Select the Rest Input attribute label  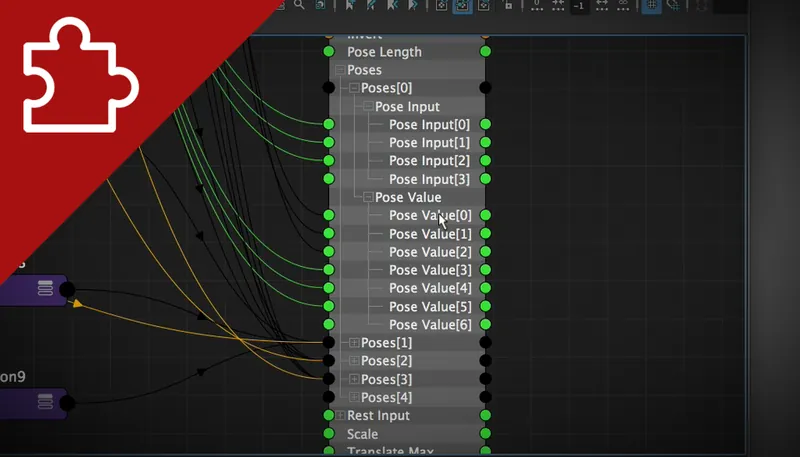click(x=379, y=416)
